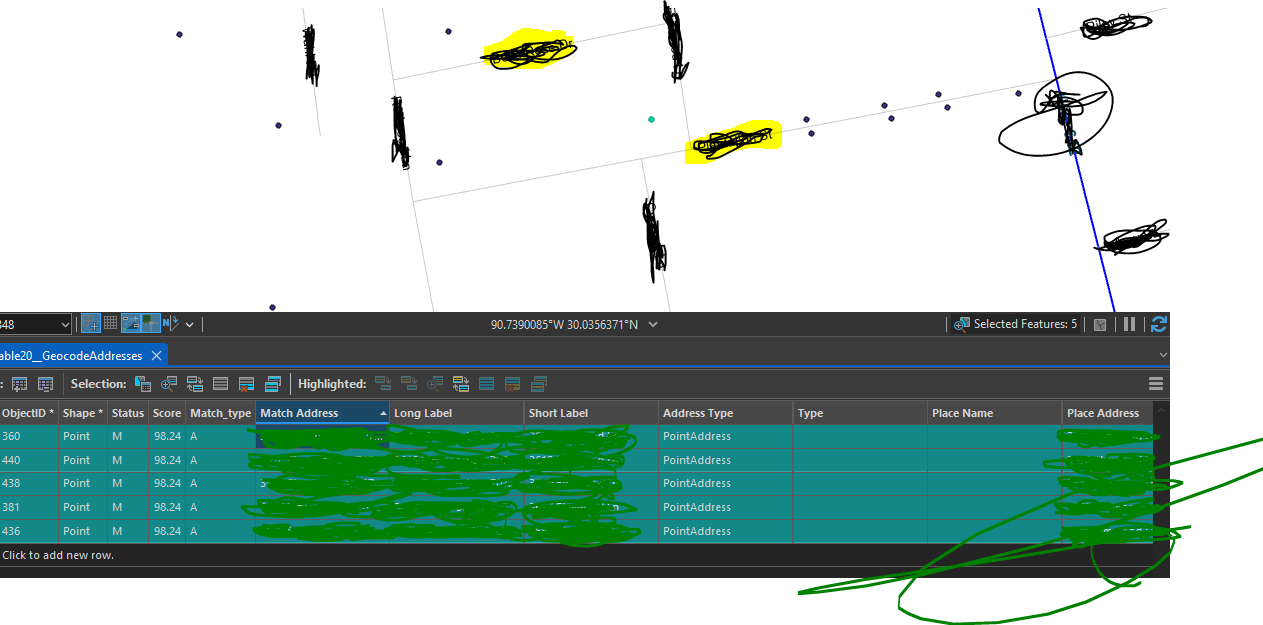
Task: Select row with ObjectID 360
Action: 576,436
